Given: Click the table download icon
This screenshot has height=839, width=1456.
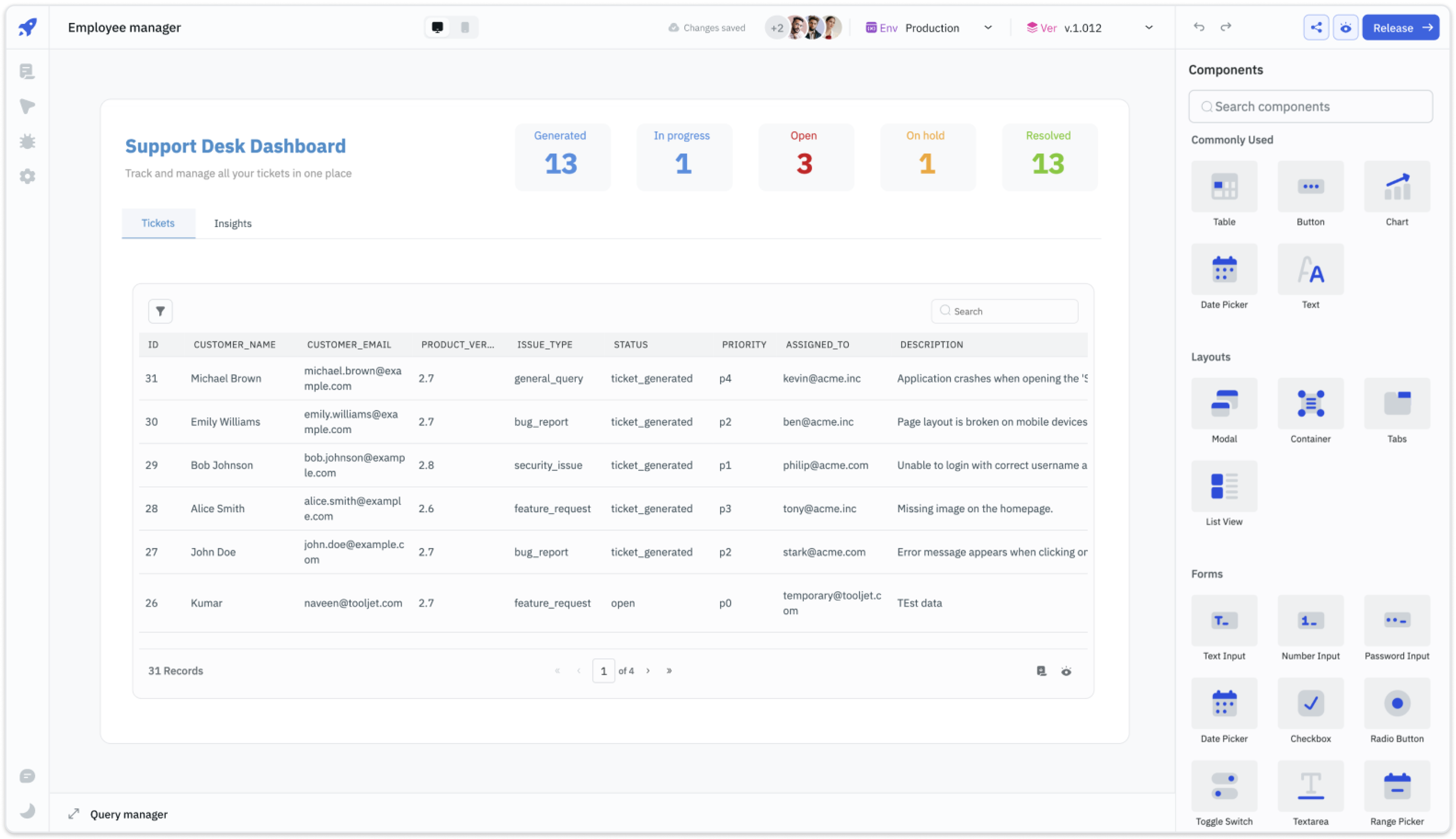Looking at the screenshot, I should coord(1041,671).
